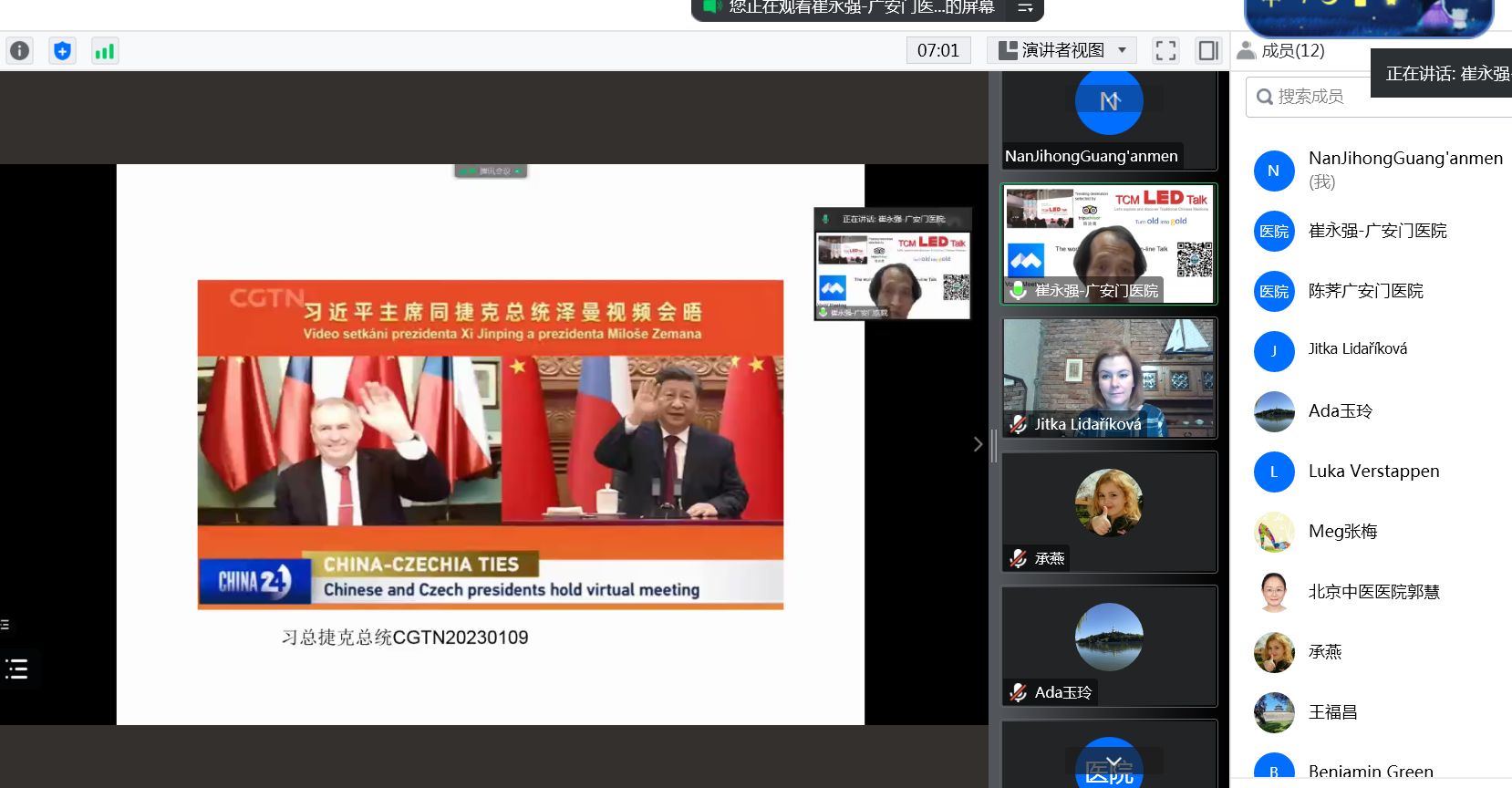The width and height of the screenshot is (1512, 788).
Task: Select 王福昌 in member list
Action: point(1377,712)
